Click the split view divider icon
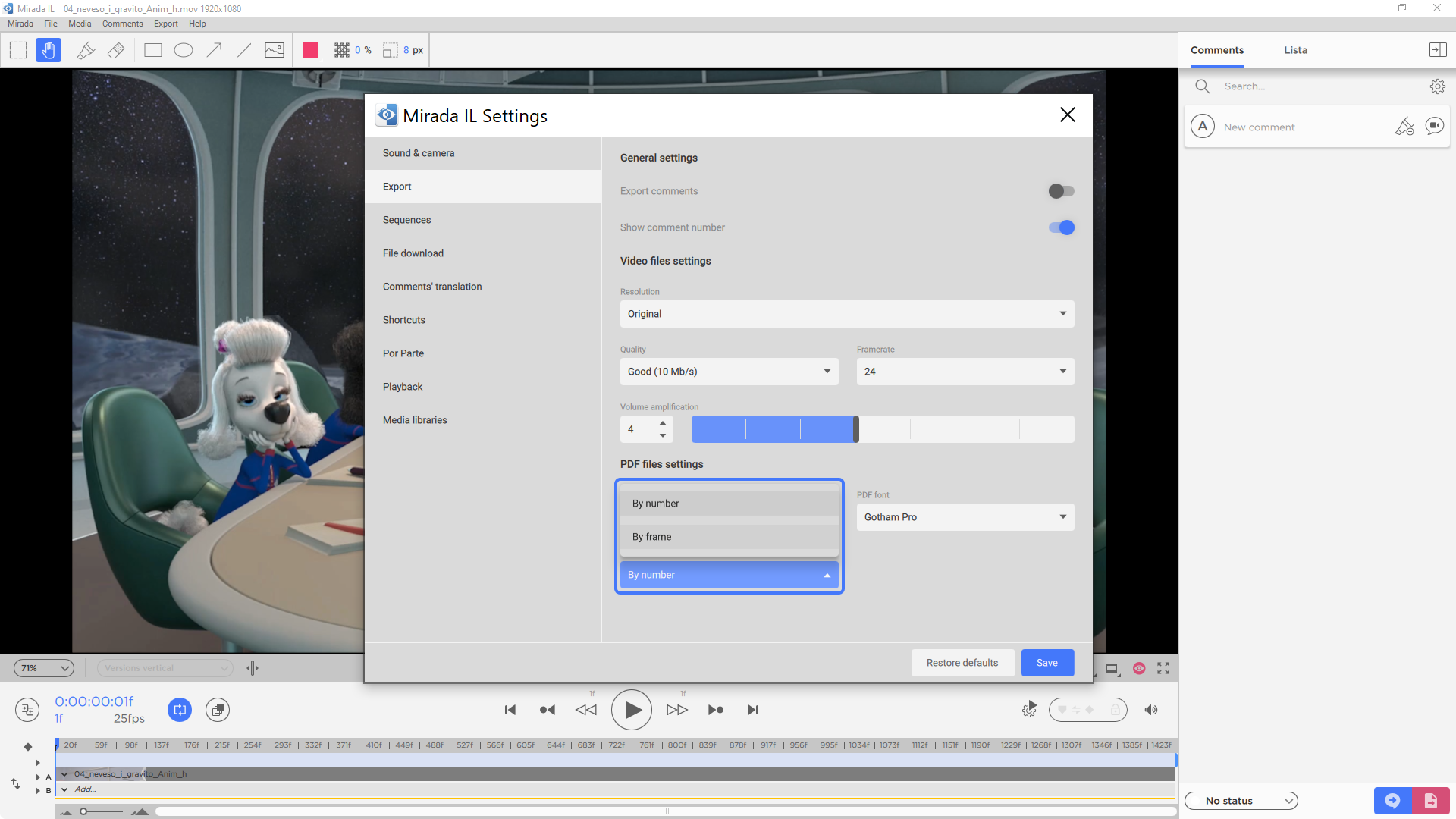This screenshot has height=819, width=1456. click(x=253, y=668)
